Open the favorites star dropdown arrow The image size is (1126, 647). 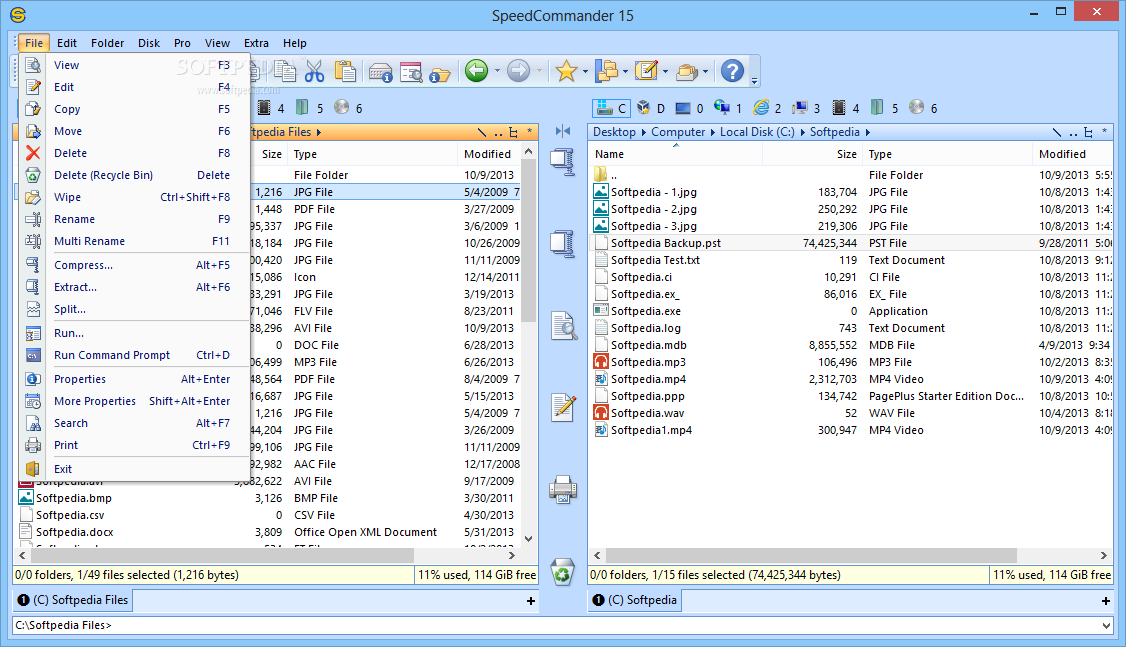[585, 71]
